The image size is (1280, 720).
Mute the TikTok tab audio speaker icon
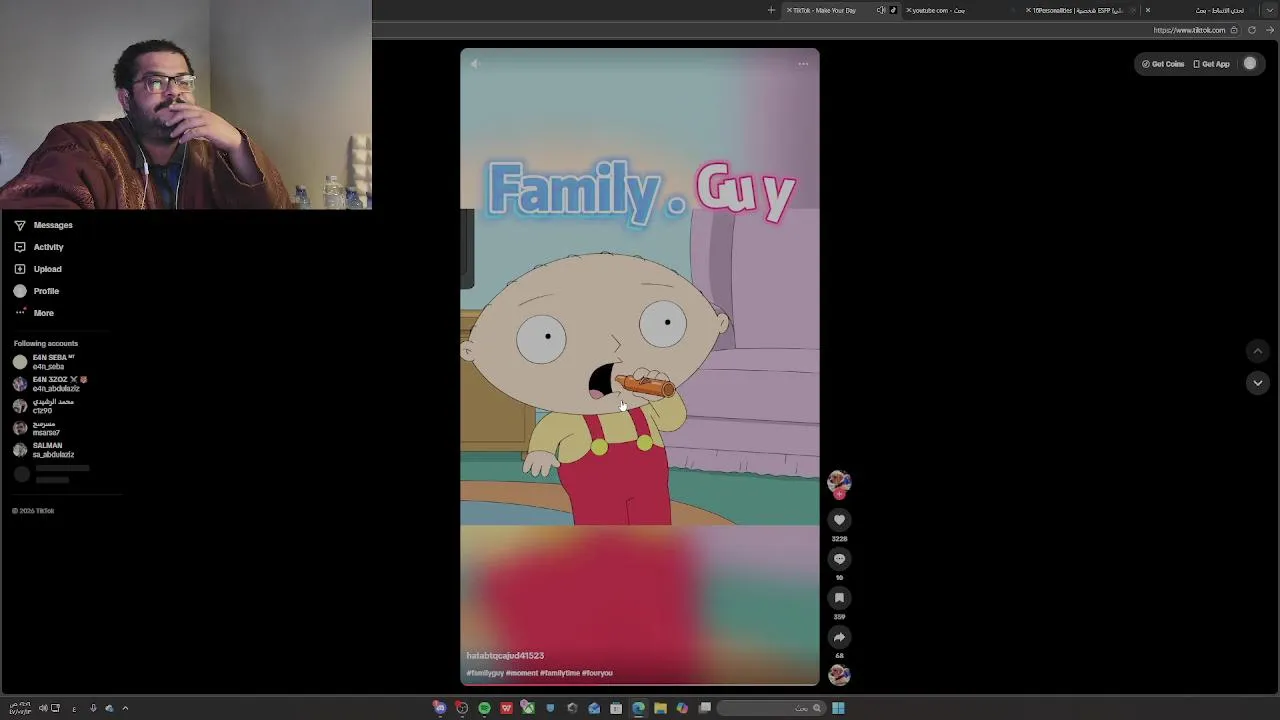click(880, 10)
